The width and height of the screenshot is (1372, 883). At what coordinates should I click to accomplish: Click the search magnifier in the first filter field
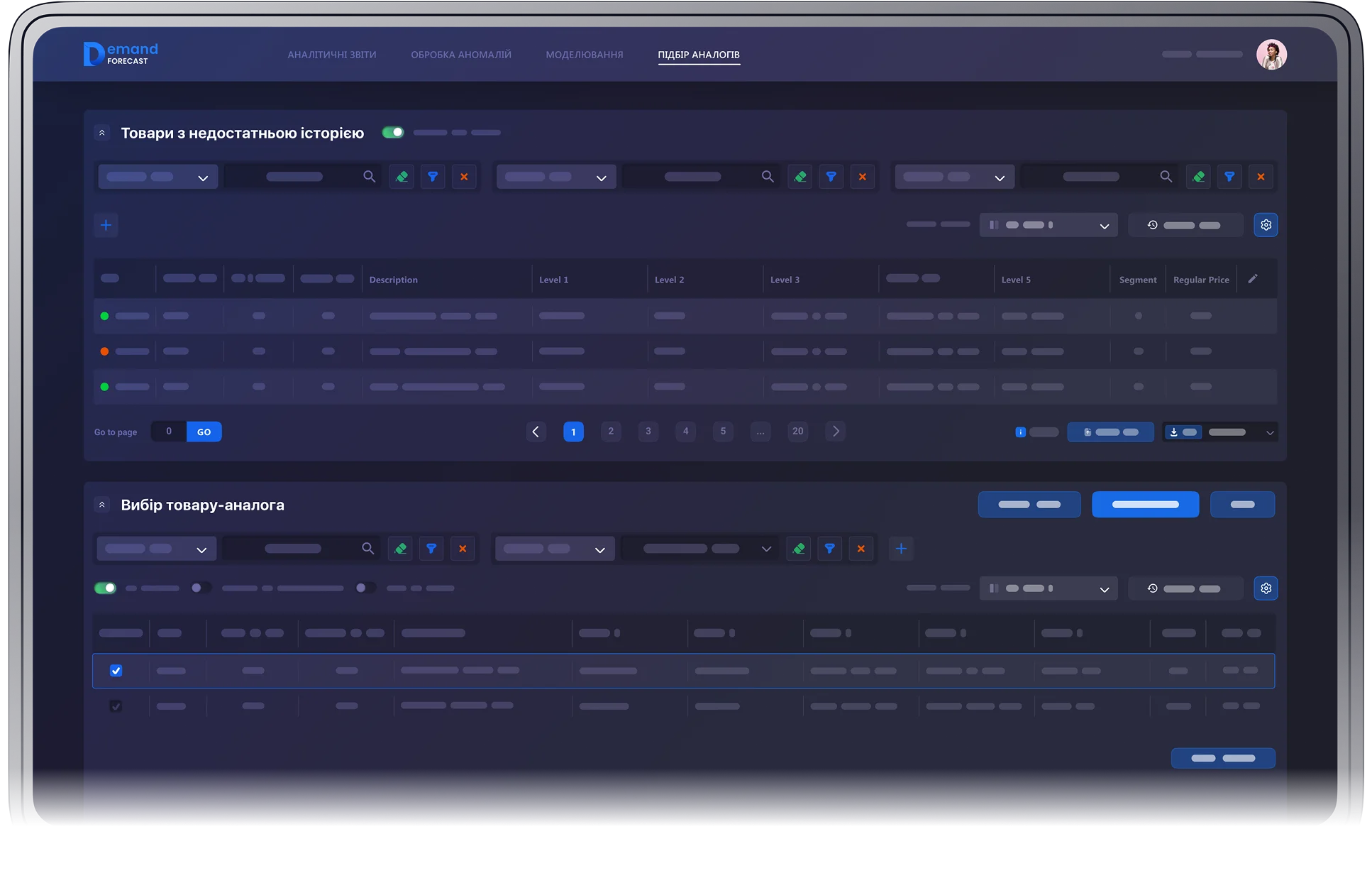click(369, 177)
